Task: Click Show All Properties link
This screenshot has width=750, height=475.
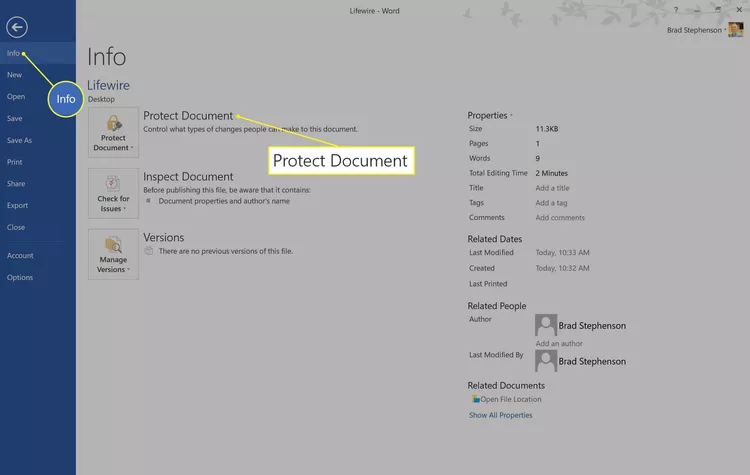Action: coord(500,415)
